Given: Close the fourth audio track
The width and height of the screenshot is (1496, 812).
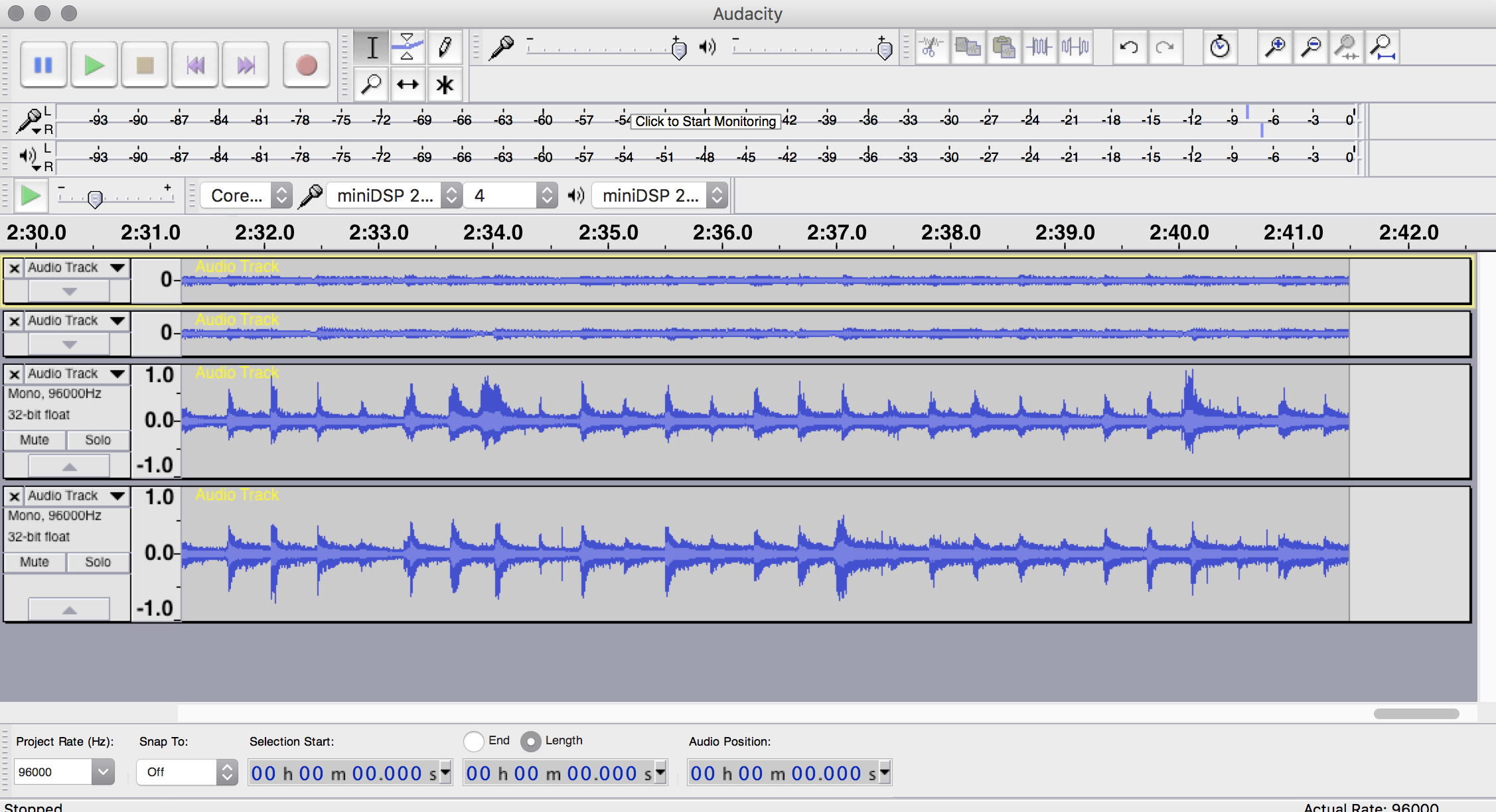Looking at the screenshot, I should pyautogui.click(x=15, y=496).
